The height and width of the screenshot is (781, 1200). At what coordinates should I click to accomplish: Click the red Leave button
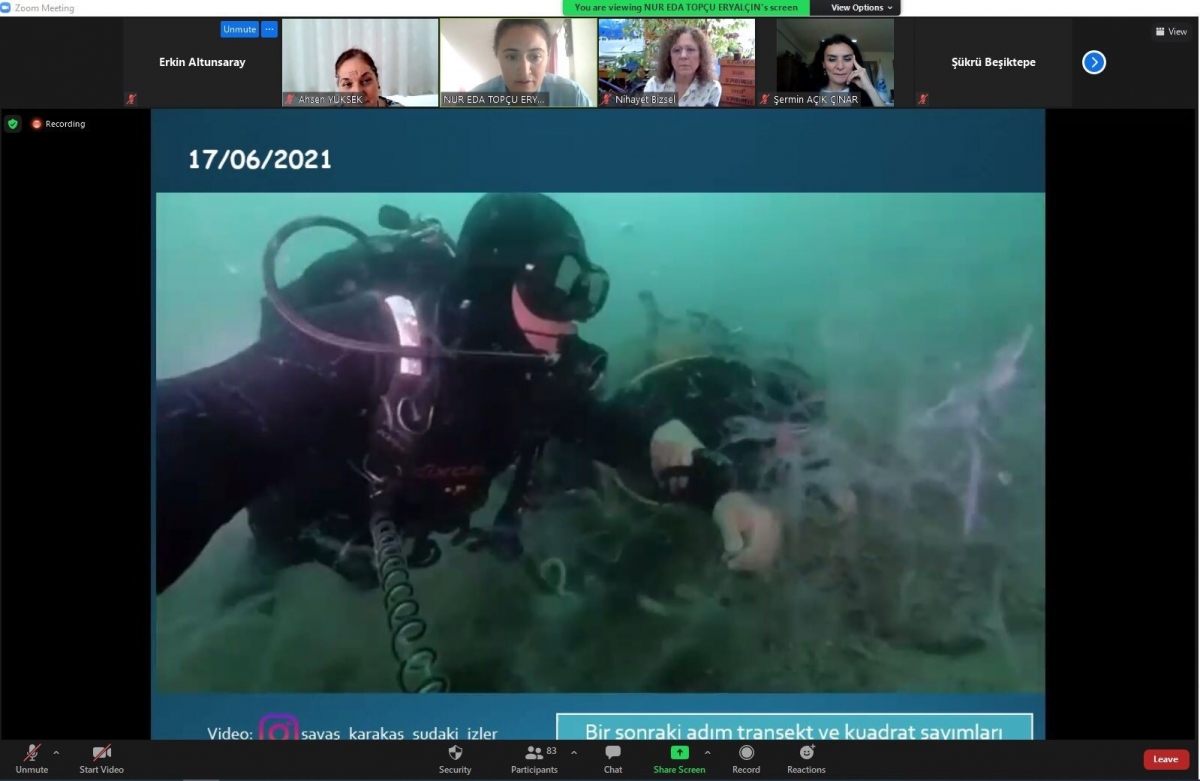pos(1166,759)
